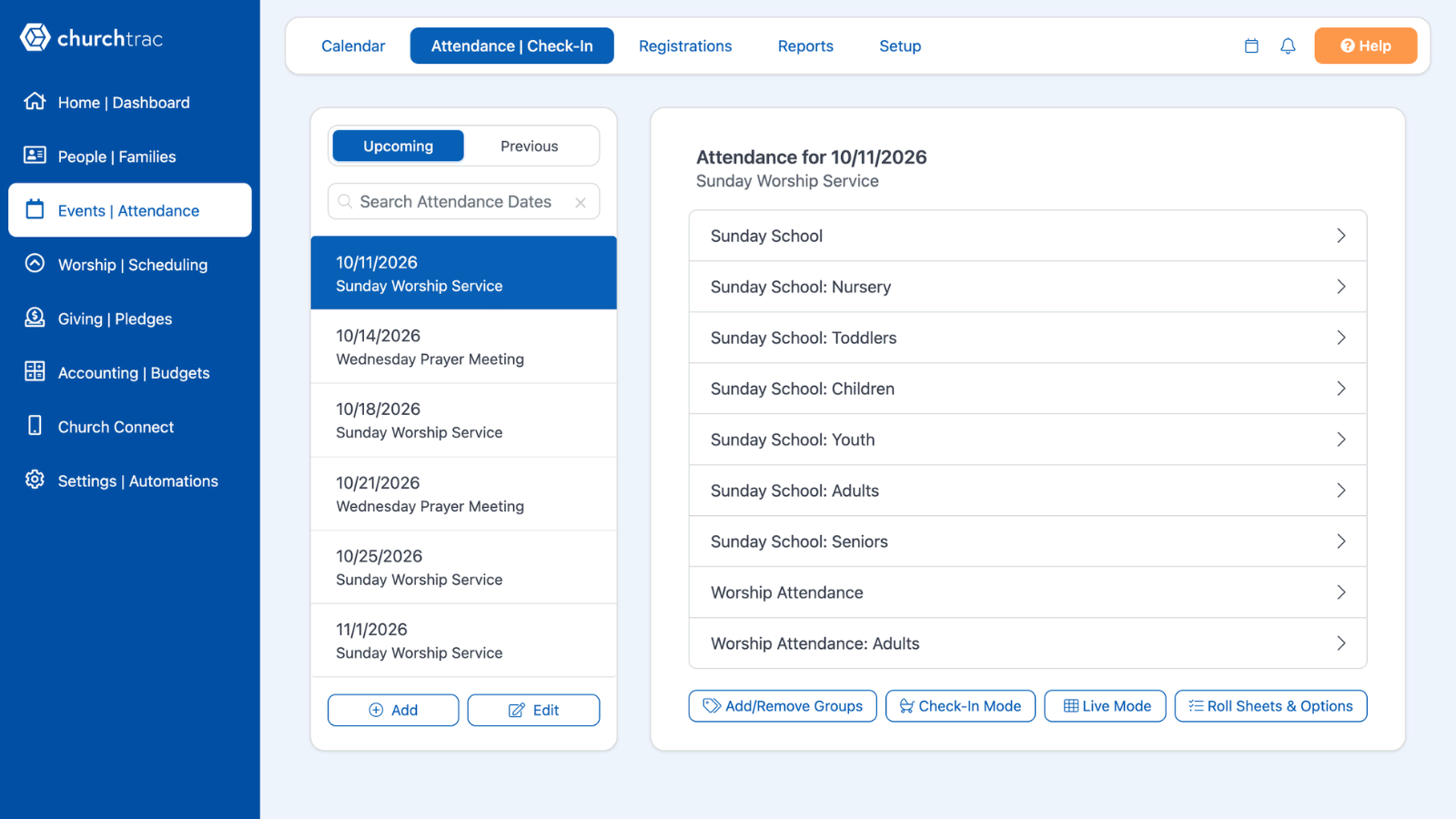The height and width of the screenshot is (819, 1456).
Task: Expand Sunday School: Toddlers row
Action: 1027,338
